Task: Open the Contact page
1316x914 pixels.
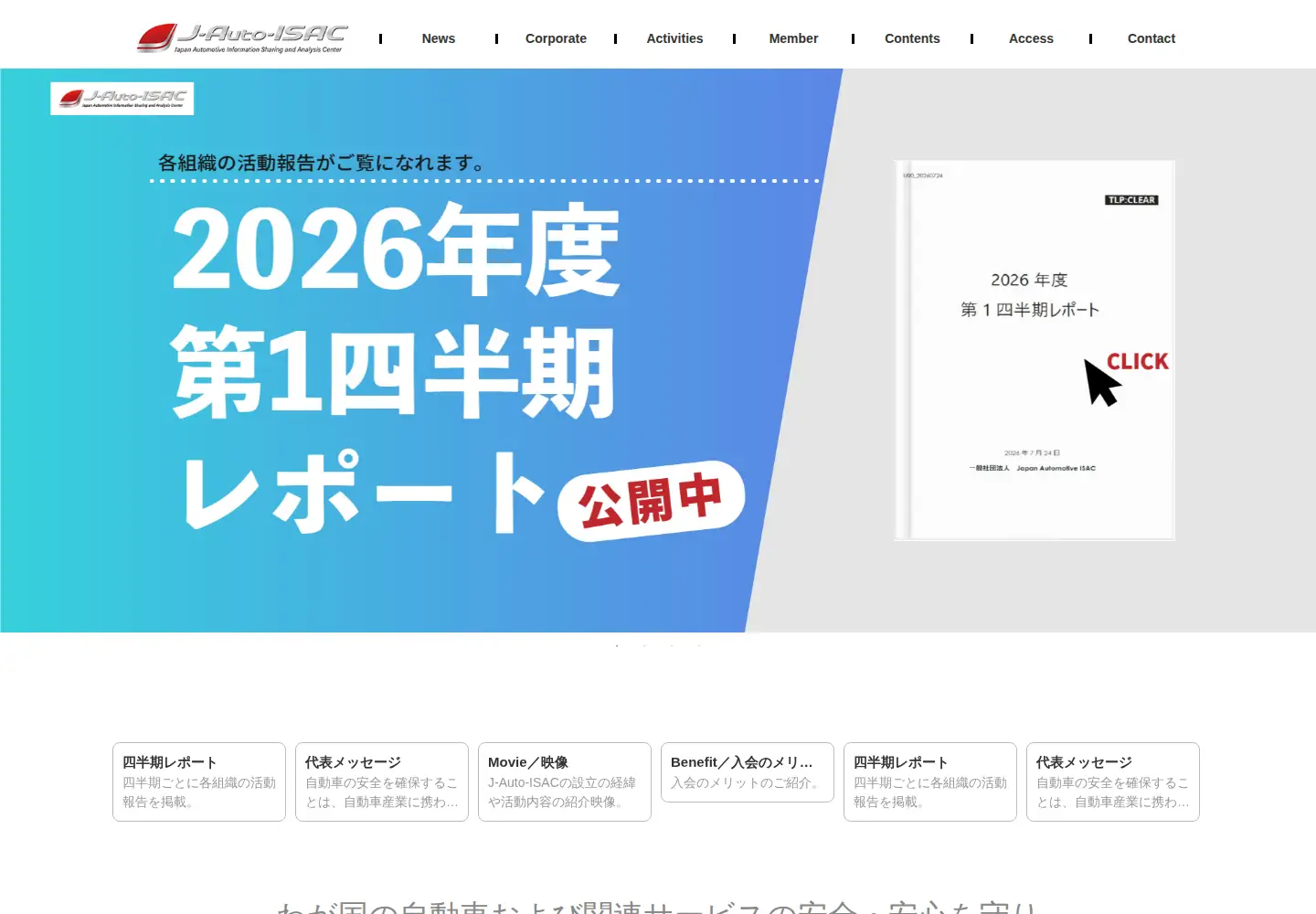Action: point(1151,38)
